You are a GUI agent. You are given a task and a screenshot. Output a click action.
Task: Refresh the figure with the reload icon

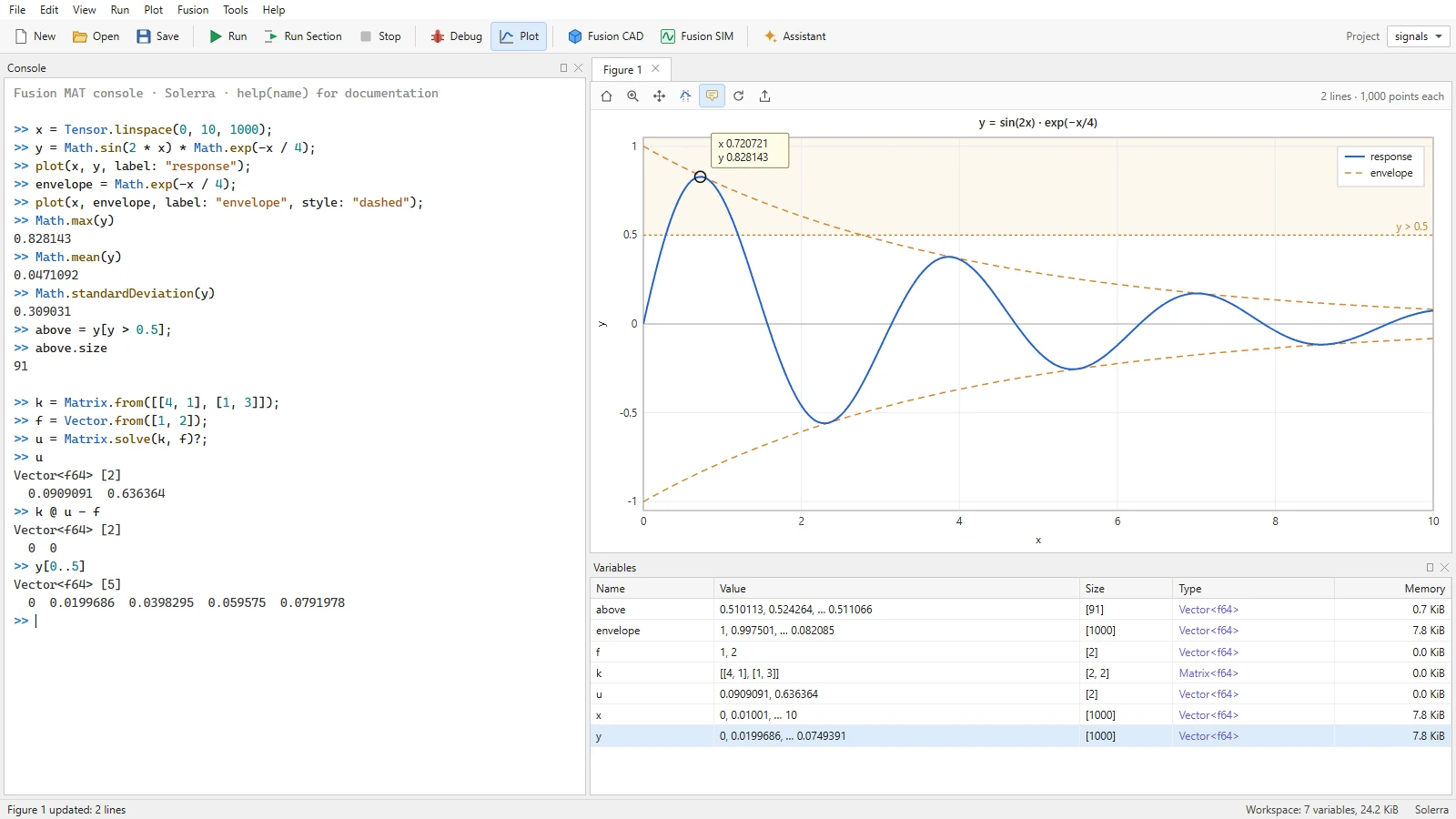point(738,96)
